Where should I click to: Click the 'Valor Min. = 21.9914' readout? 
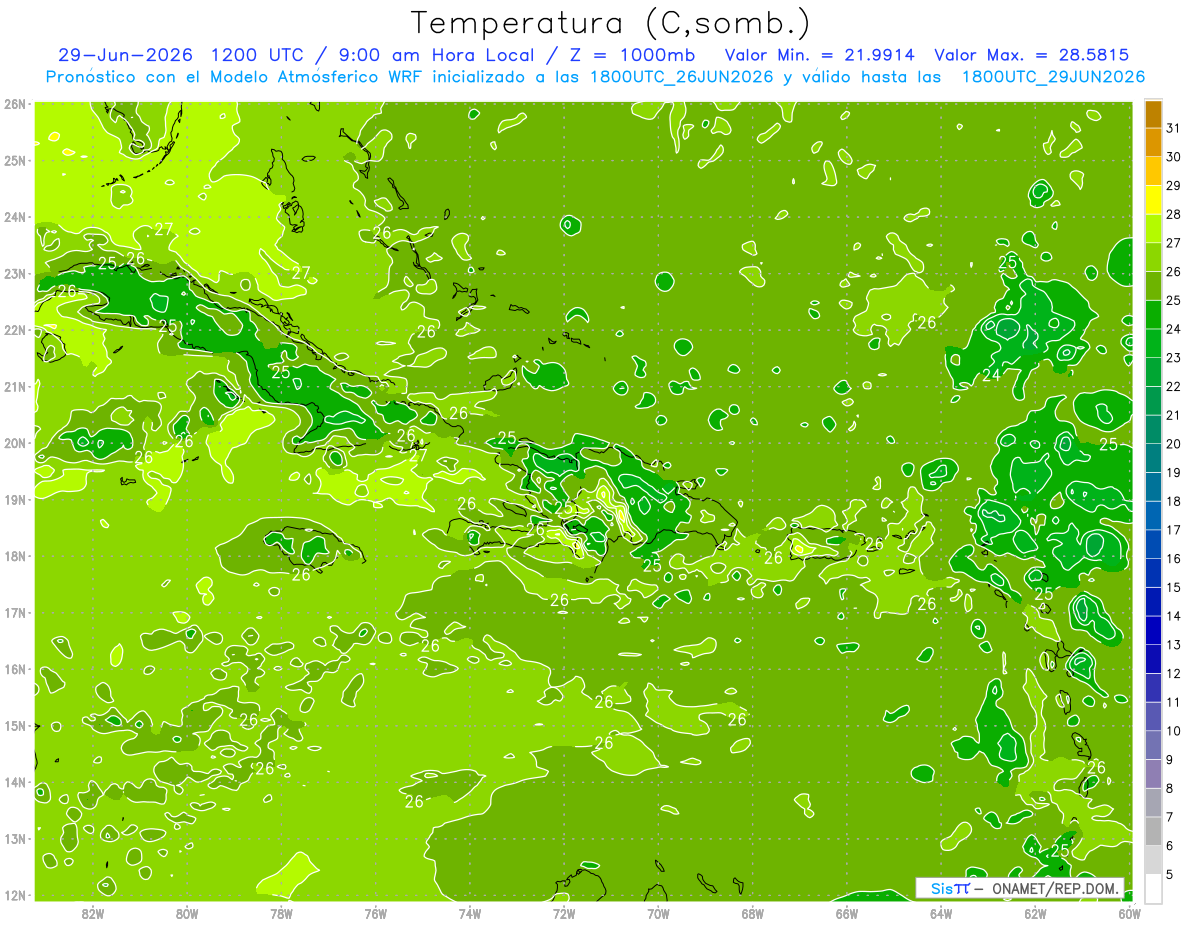point(819,55)
